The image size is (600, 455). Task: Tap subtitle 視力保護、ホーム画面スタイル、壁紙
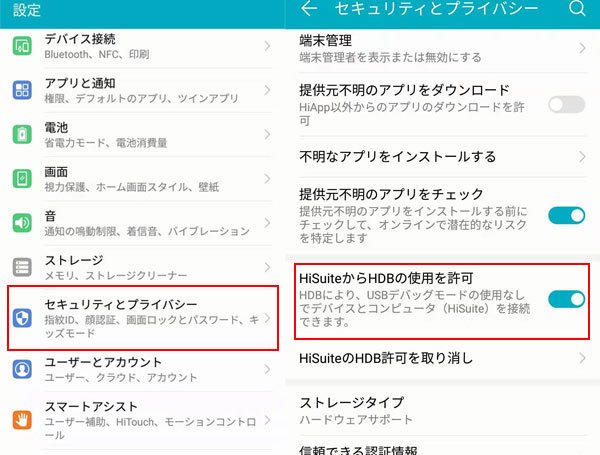[x=132, y=187]
